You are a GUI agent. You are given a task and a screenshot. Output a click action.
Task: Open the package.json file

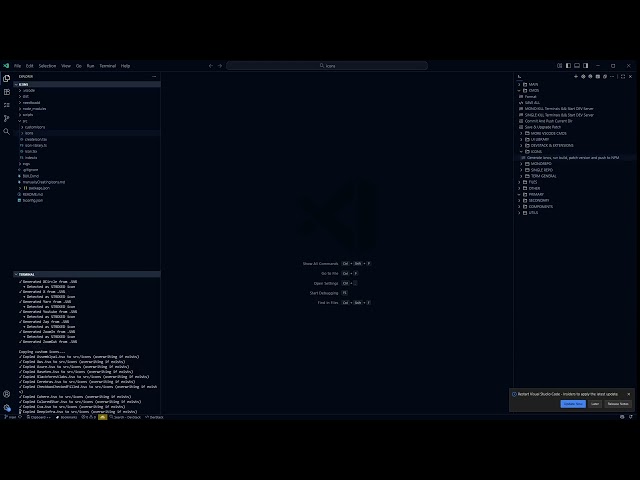click(x=39, y=188)
